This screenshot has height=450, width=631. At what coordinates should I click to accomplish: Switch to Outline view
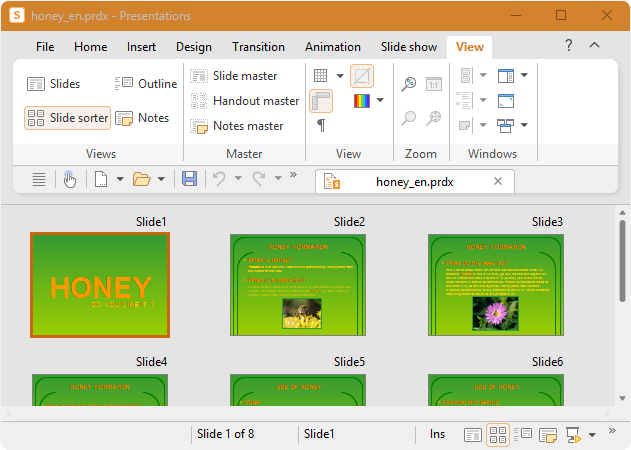click(x=146, y=84)
